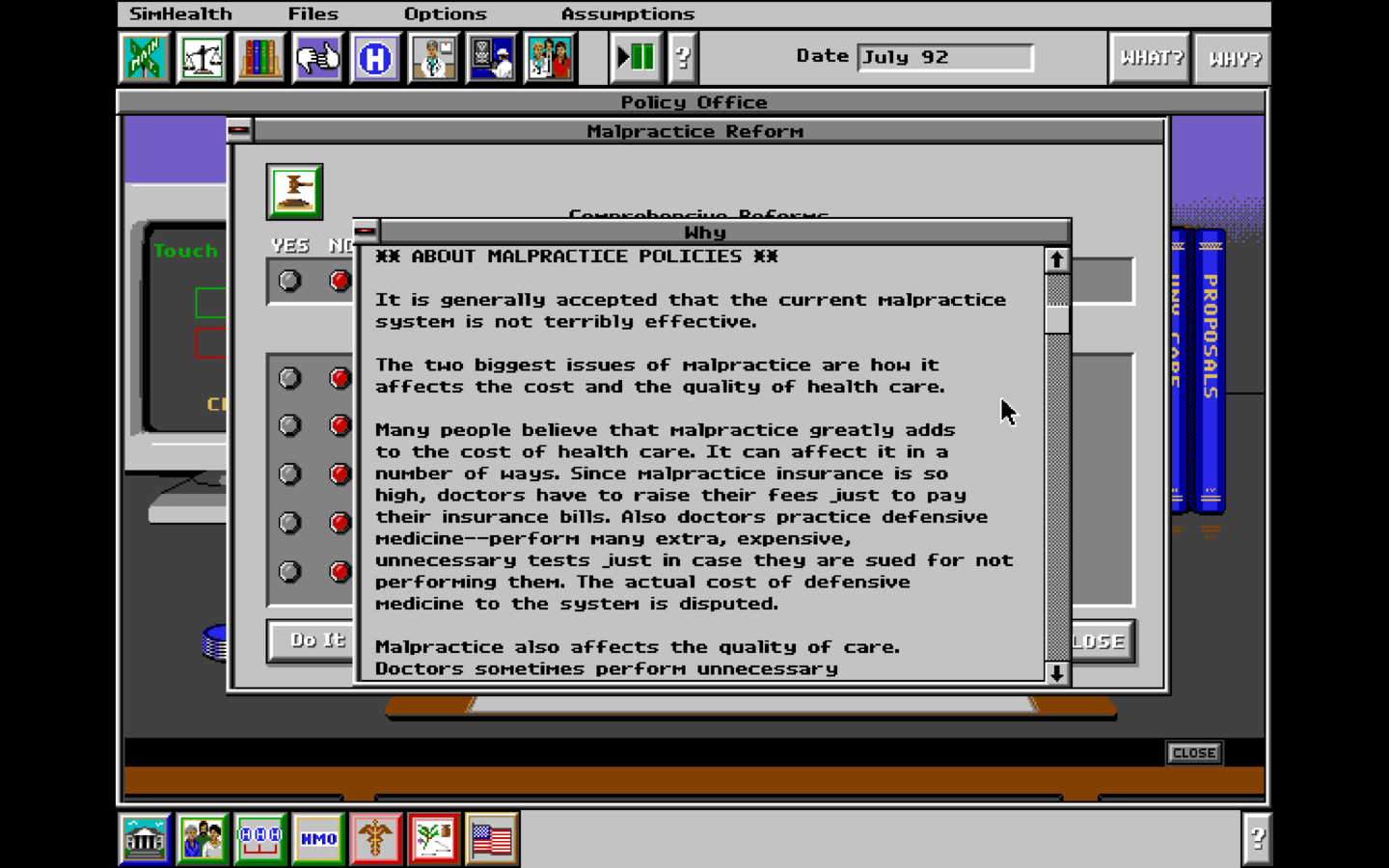Open the Files menu
This screenshot has height=868, width=1389.
click(x=313, y=14)
